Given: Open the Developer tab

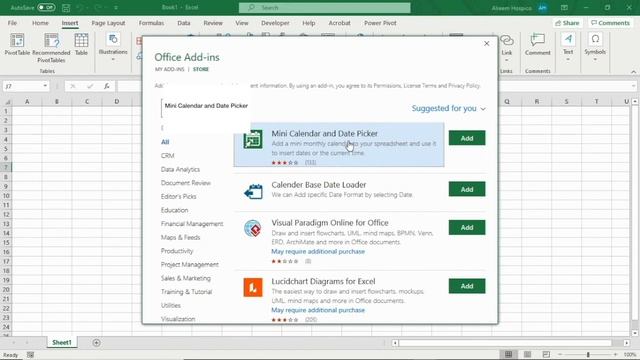Looking at the screenshot, I should [275, 23].
